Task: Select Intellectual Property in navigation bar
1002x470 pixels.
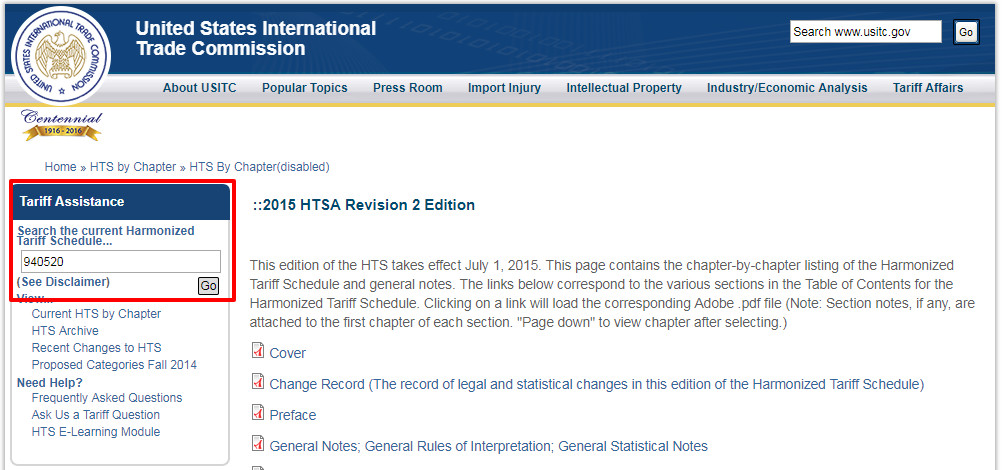Action: coord(623,88)
